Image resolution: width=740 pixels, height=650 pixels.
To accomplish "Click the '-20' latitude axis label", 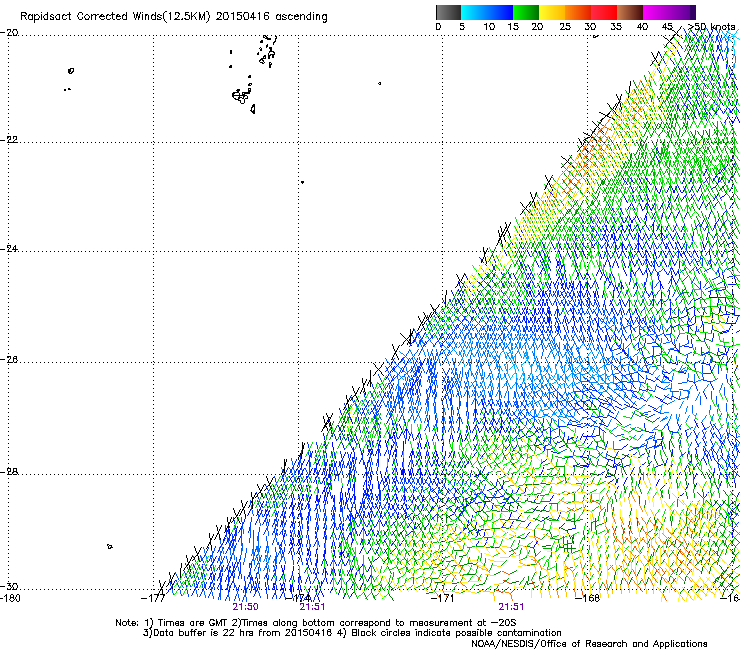I will 9,33.
